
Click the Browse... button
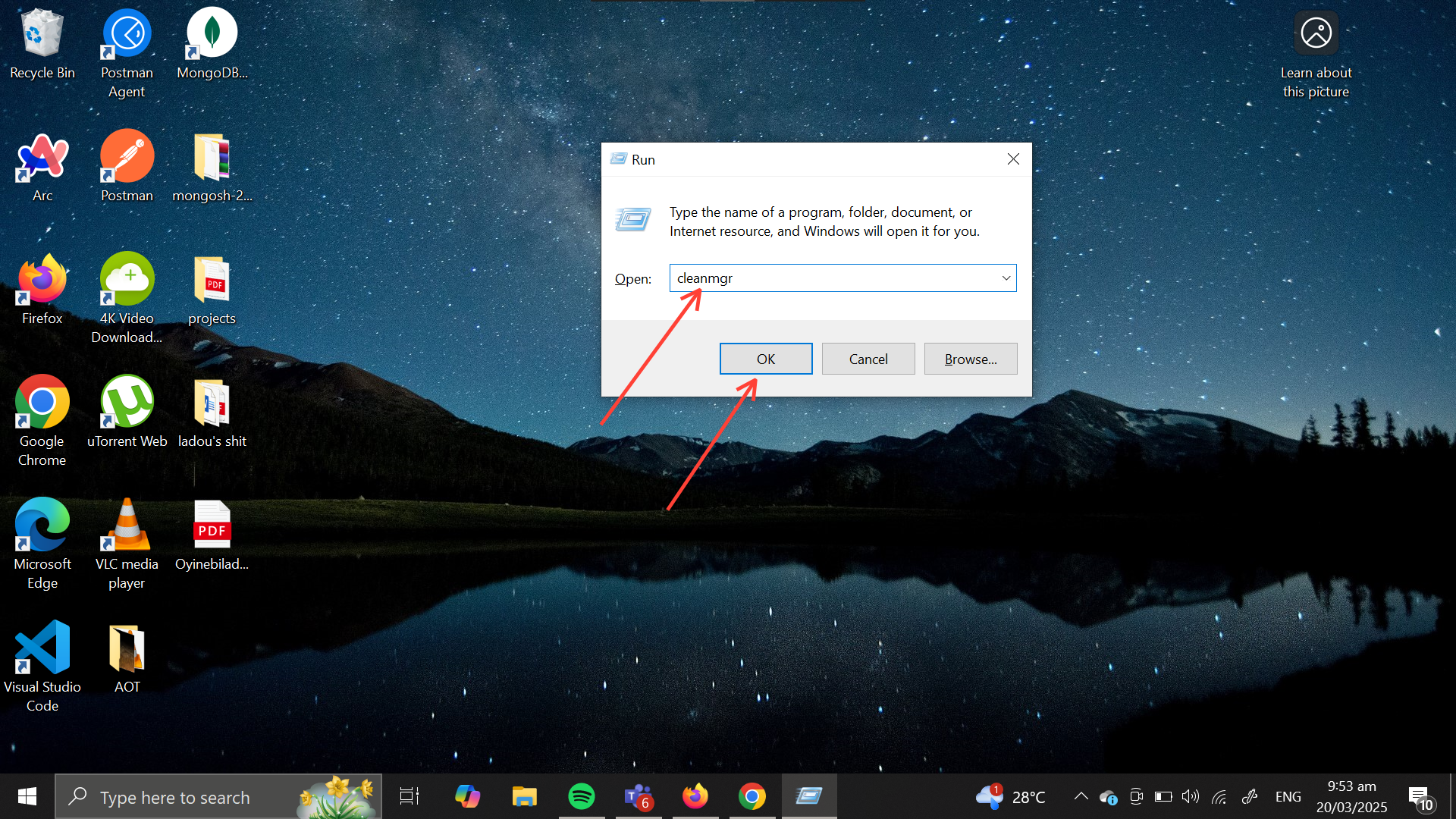click(x=970, y=359)
